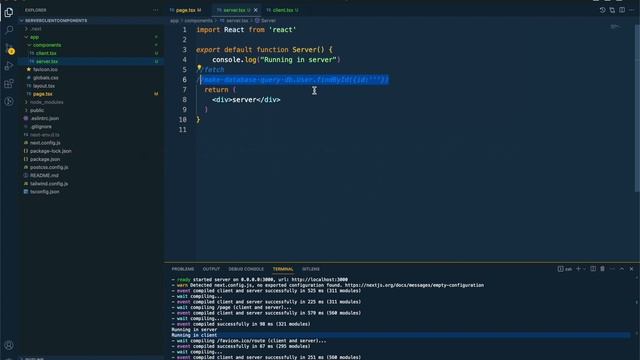This screenshot has height=360, width=640.
Task: Open the Extensions view
Action: click(9, 84)
